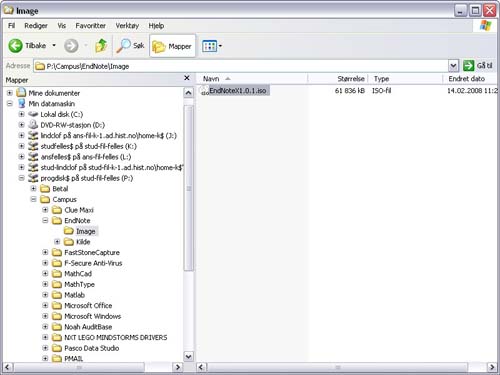Click the studfelles$ (K:) network drive icon
Image resolution: width=500 pixels, height=375 pixels.
(x=33, y=146)
